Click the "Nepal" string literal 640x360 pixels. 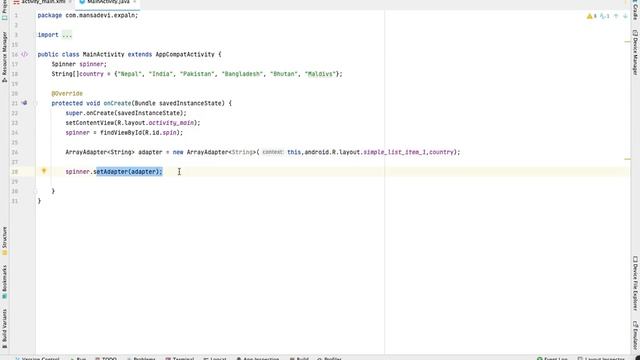point(129,74)
